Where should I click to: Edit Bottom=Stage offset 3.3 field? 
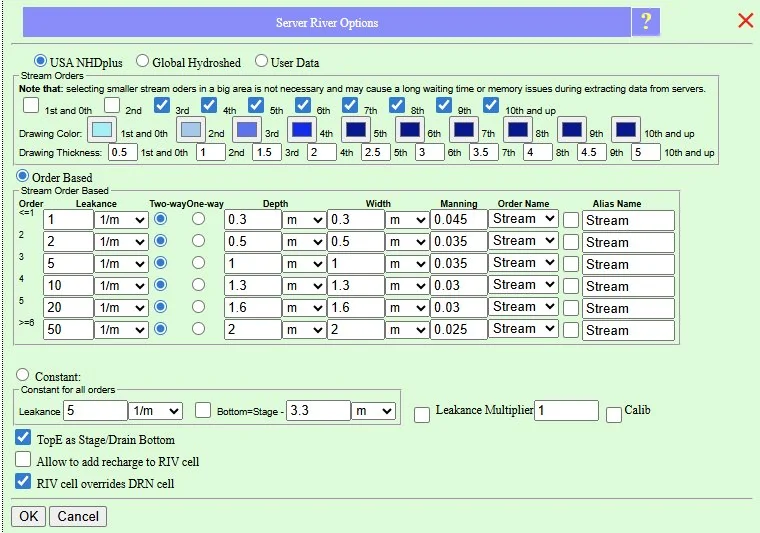pyautogui.click(x=318, y=410)
